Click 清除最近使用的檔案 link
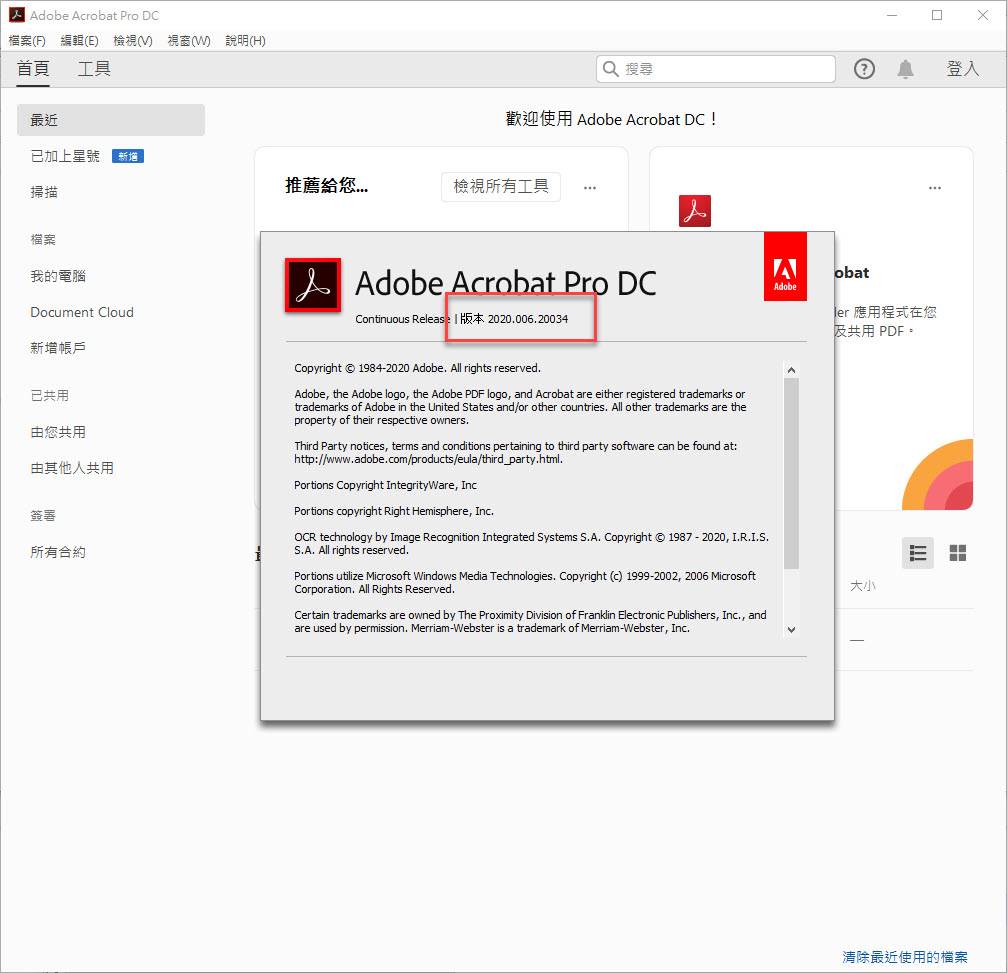Image resolution: width=1007 pixels, height=973 pixels. point(905,956)
